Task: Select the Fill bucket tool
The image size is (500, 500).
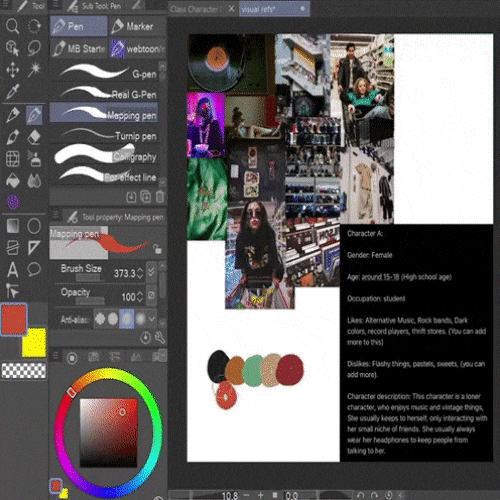Action: (12, 181)
